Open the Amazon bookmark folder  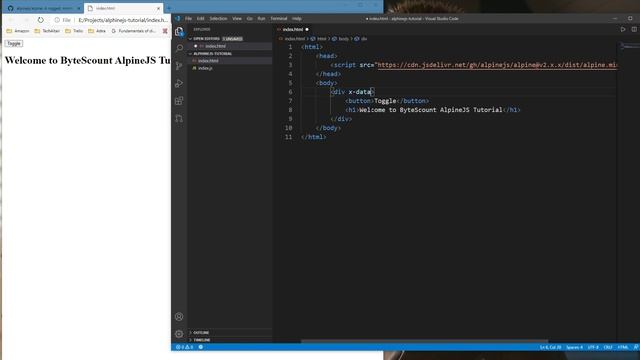click(18, 31)
